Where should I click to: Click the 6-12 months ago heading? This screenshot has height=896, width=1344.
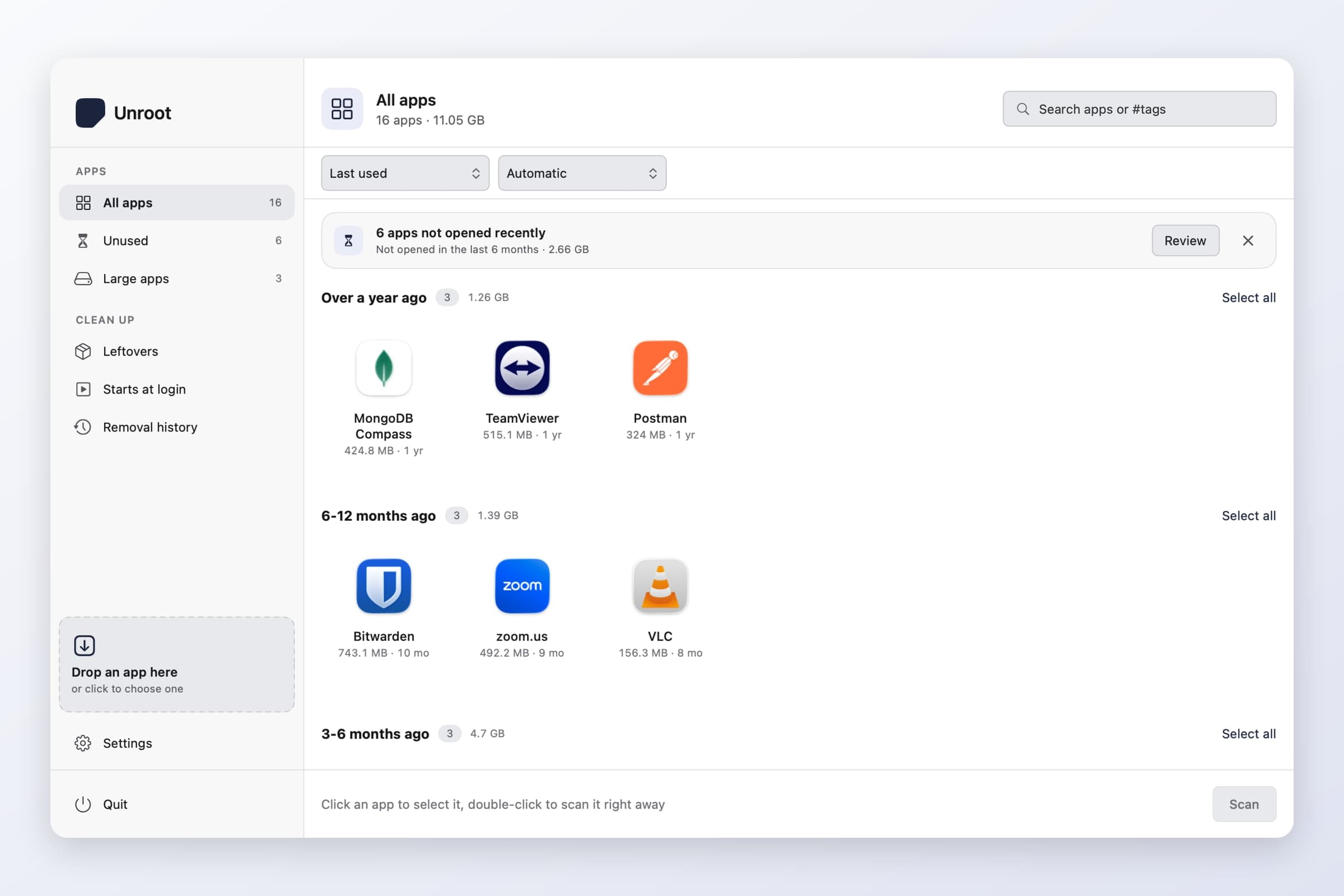point(379,515)
